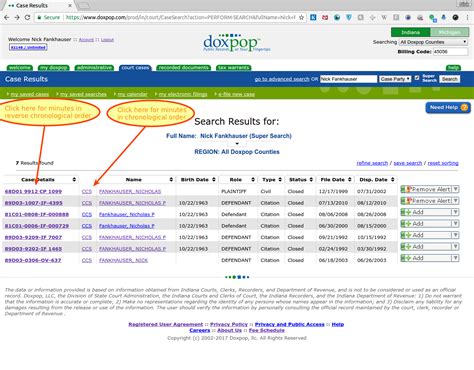Open the Searching All Doxpop Counties dropdown

point(433,42)
